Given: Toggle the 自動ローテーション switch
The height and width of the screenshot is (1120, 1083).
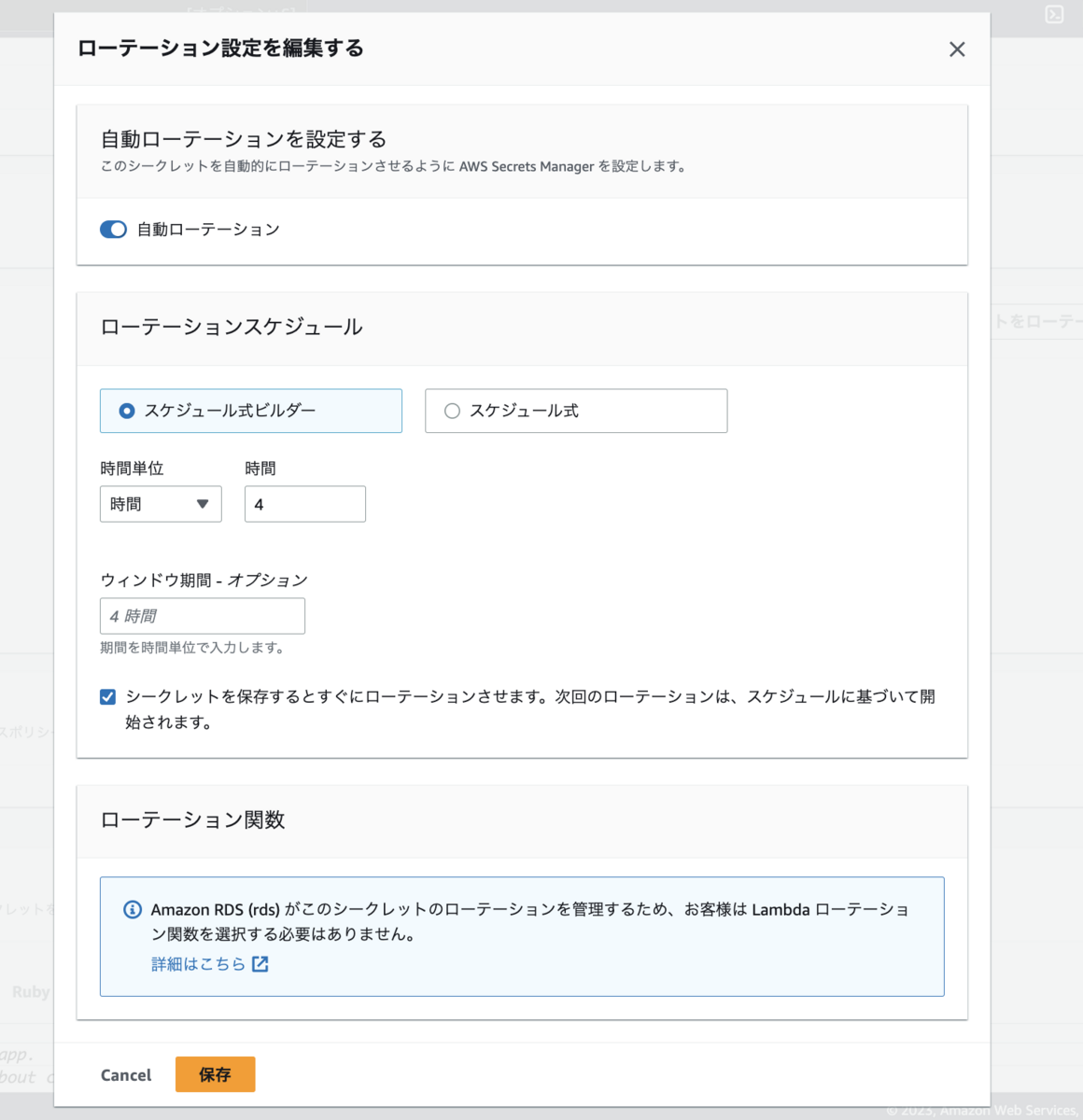Looking at the screenshot, I should tap(114, 230).
